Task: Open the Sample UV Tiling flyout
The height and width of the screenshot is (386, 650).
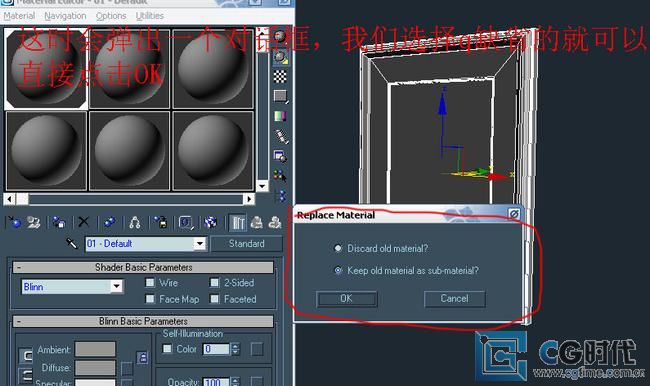Action: tap(281, 97)
